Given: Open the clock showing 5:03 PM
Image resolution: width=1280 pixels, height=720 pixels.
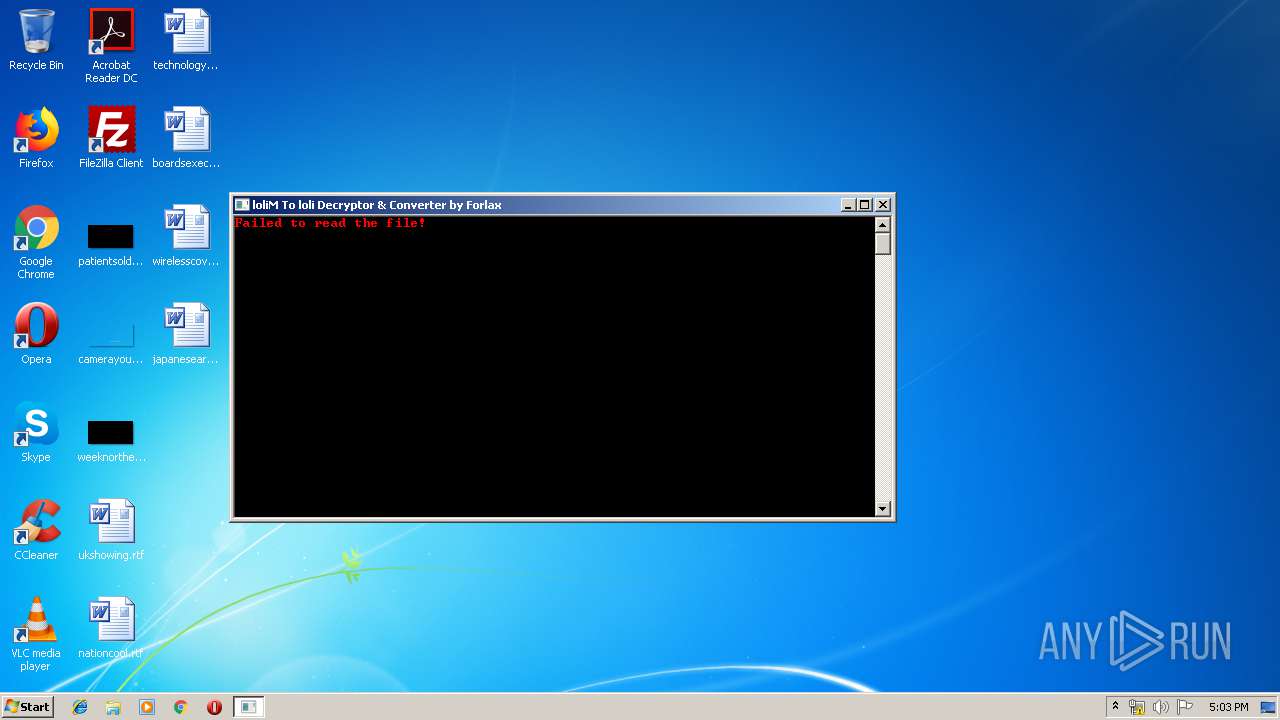Looking at the screenshot, I should click(1228, 707).
